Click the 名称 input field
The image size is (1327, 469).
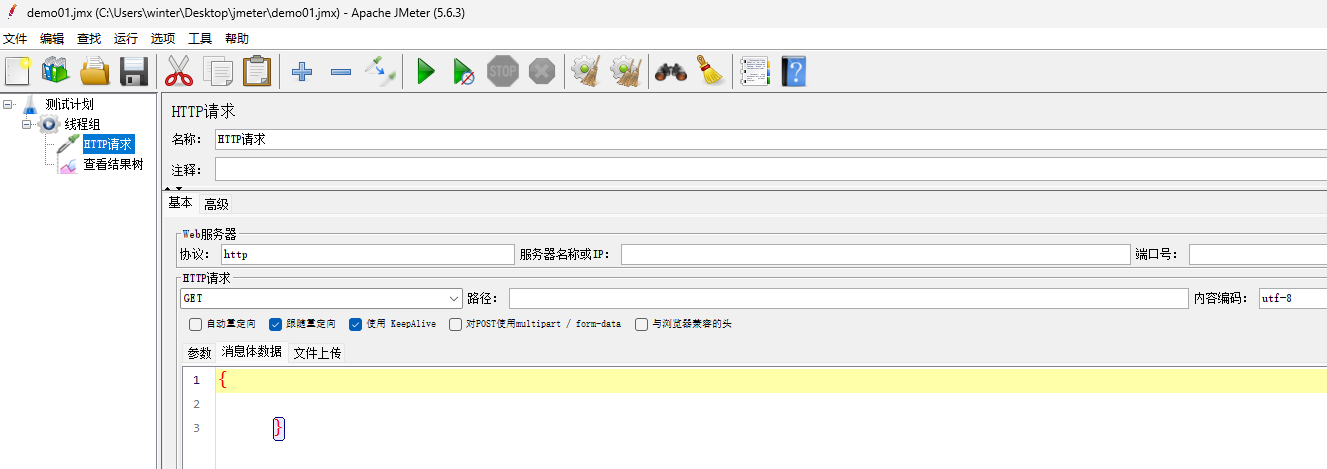[x=770, y=140]
